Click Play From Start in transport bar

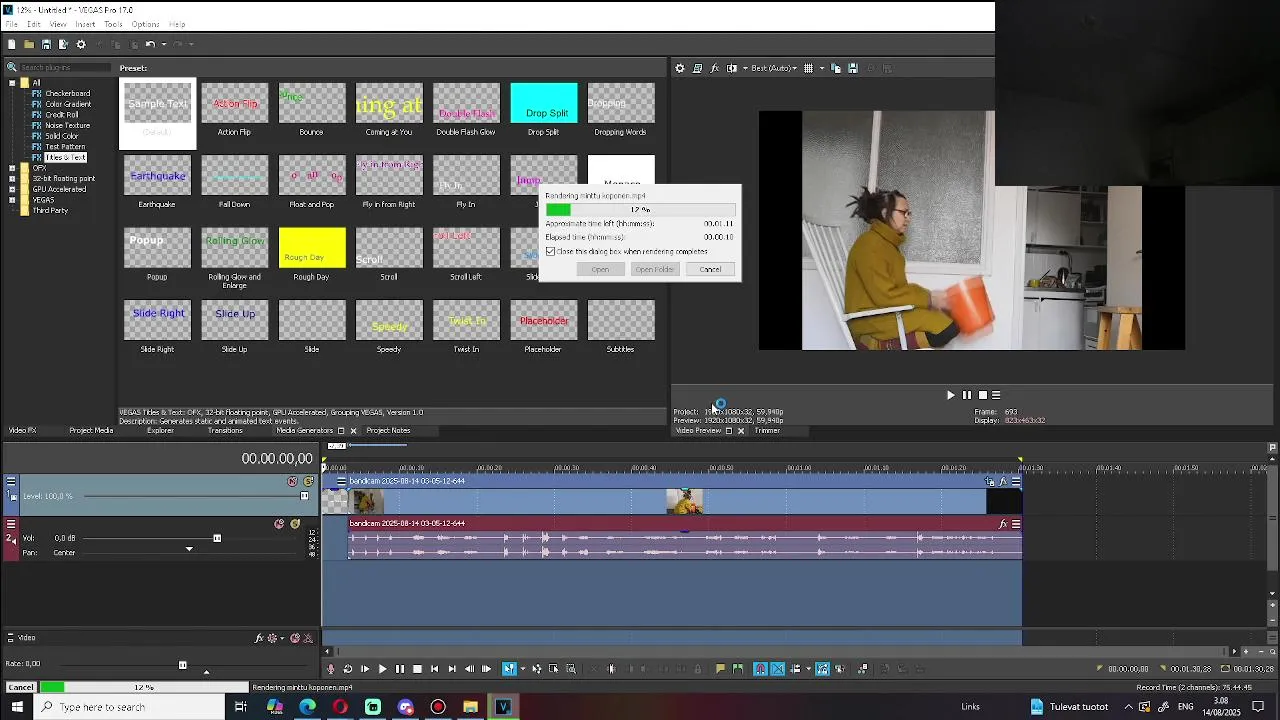tap(365, 669)
